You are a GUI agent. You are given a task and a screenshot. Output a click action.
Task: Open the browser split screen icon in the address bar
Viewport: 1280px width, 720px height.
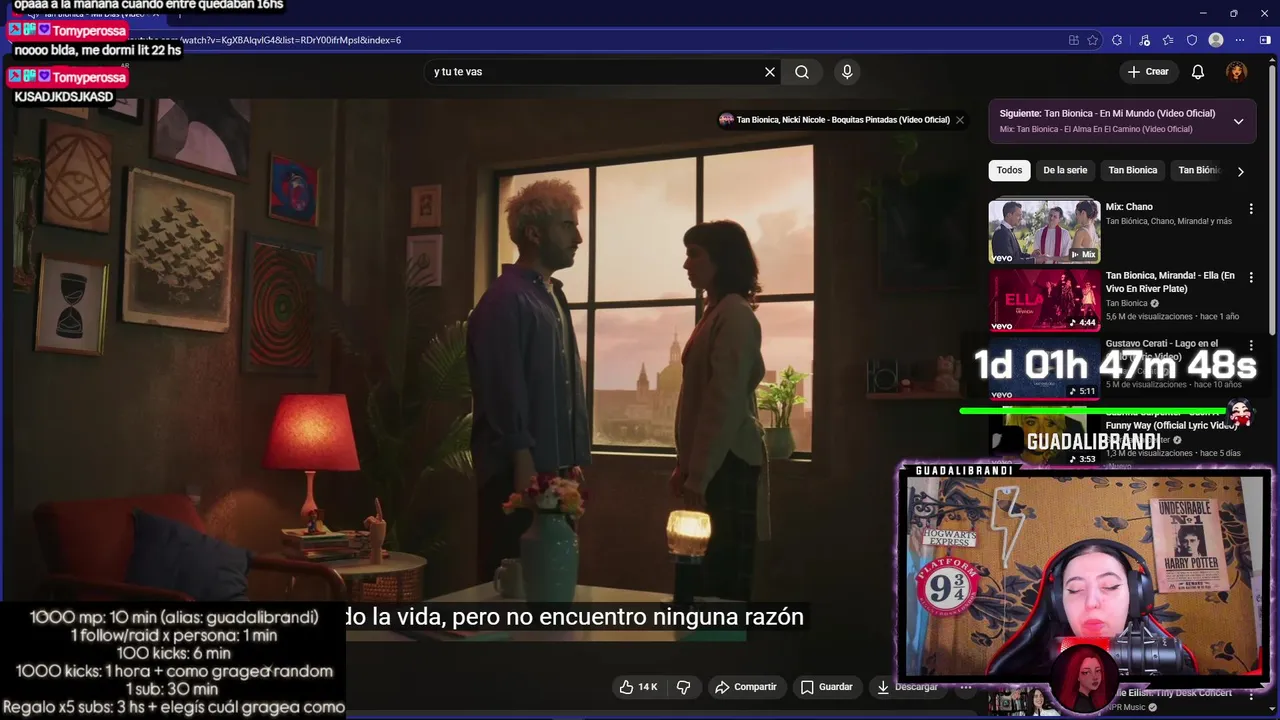click(1073, 40)
